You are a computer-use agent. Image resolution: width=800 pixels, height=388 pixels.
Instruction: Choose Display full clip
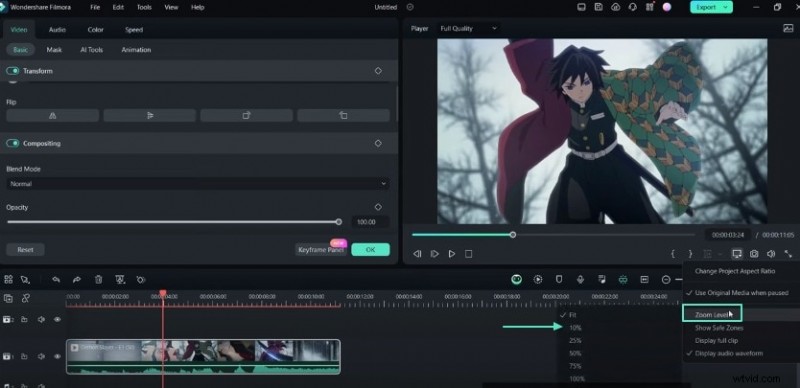716,341
